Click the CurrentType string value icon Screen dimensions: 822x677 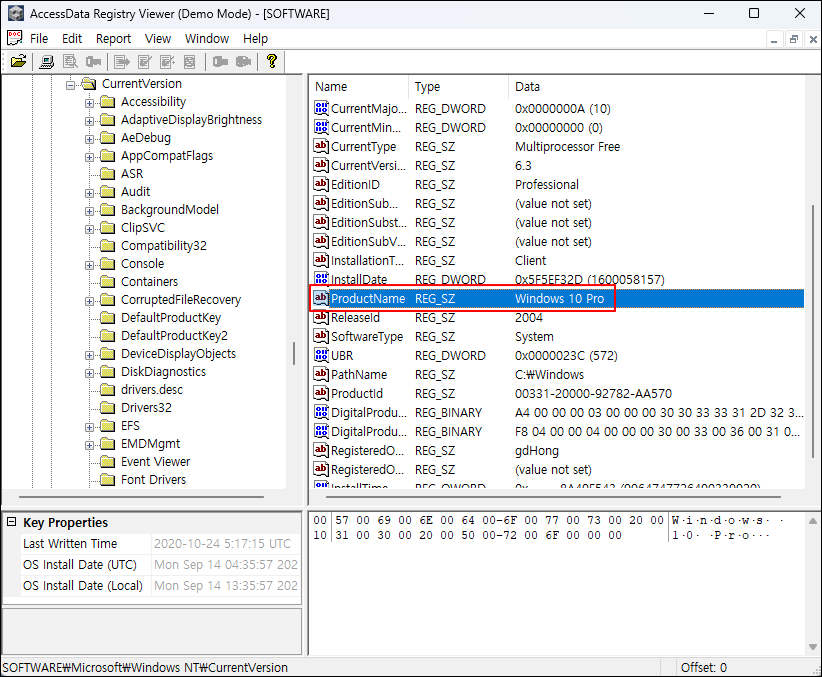coord(321,146)
